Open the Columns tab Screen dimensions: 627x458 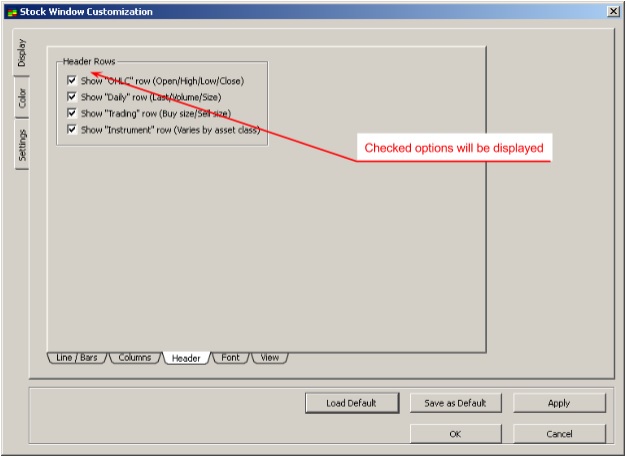(134, 358)
